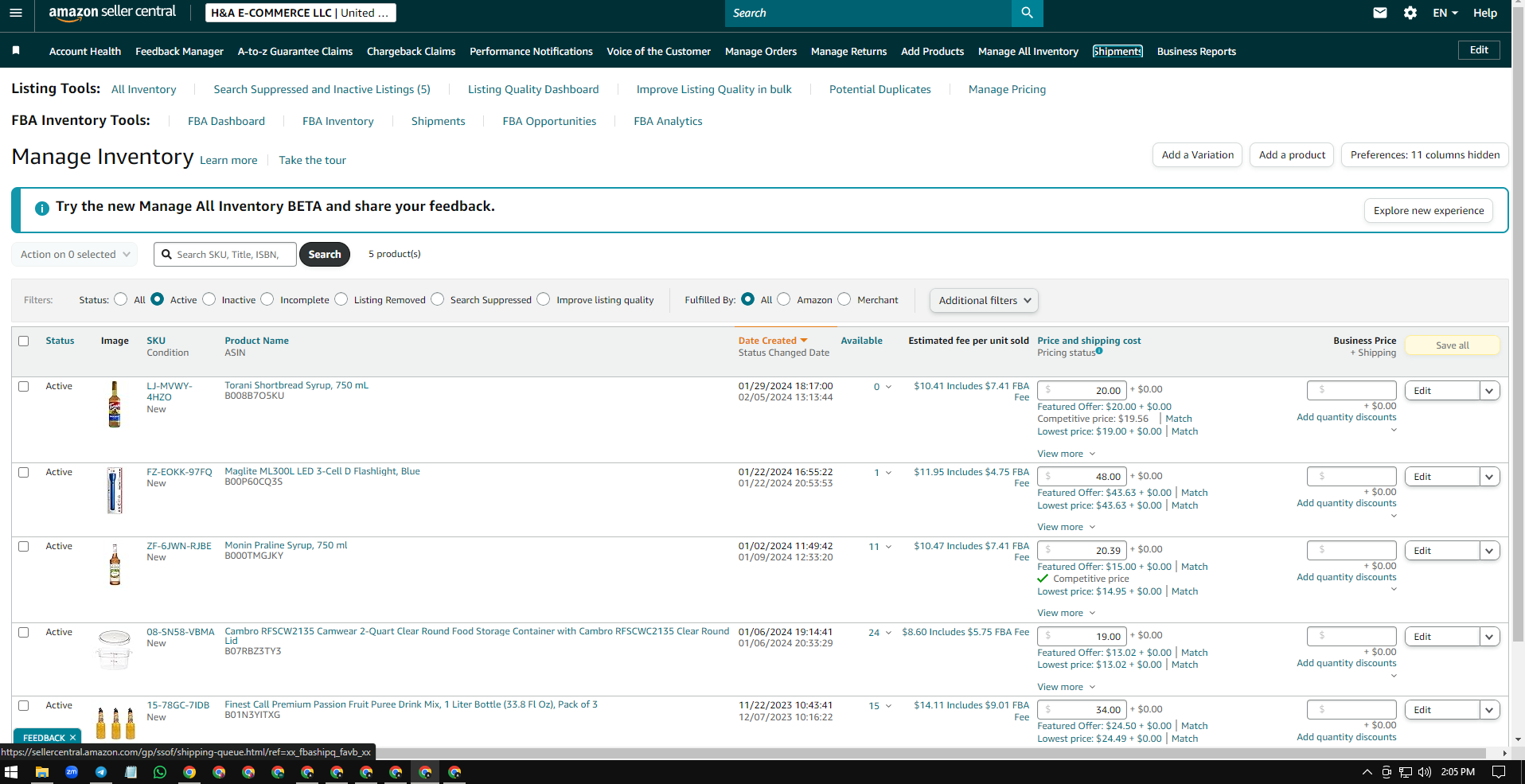The image size is (1525, 784).
Task: Open the EN language dropdown
Action: (1445, 13)
